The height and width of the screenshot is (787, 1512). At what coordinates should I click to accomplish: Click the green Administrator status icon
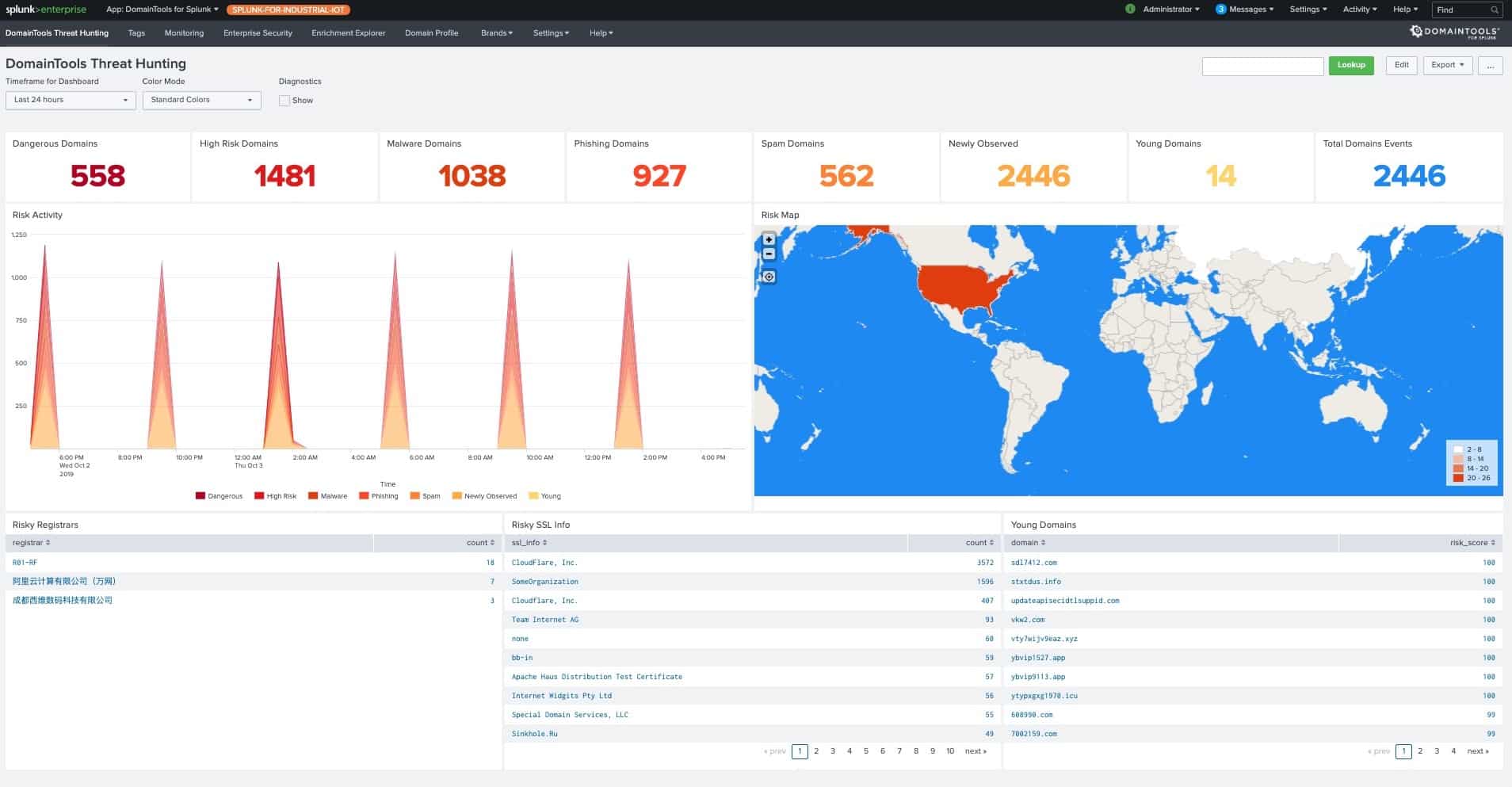point(1131,10)
